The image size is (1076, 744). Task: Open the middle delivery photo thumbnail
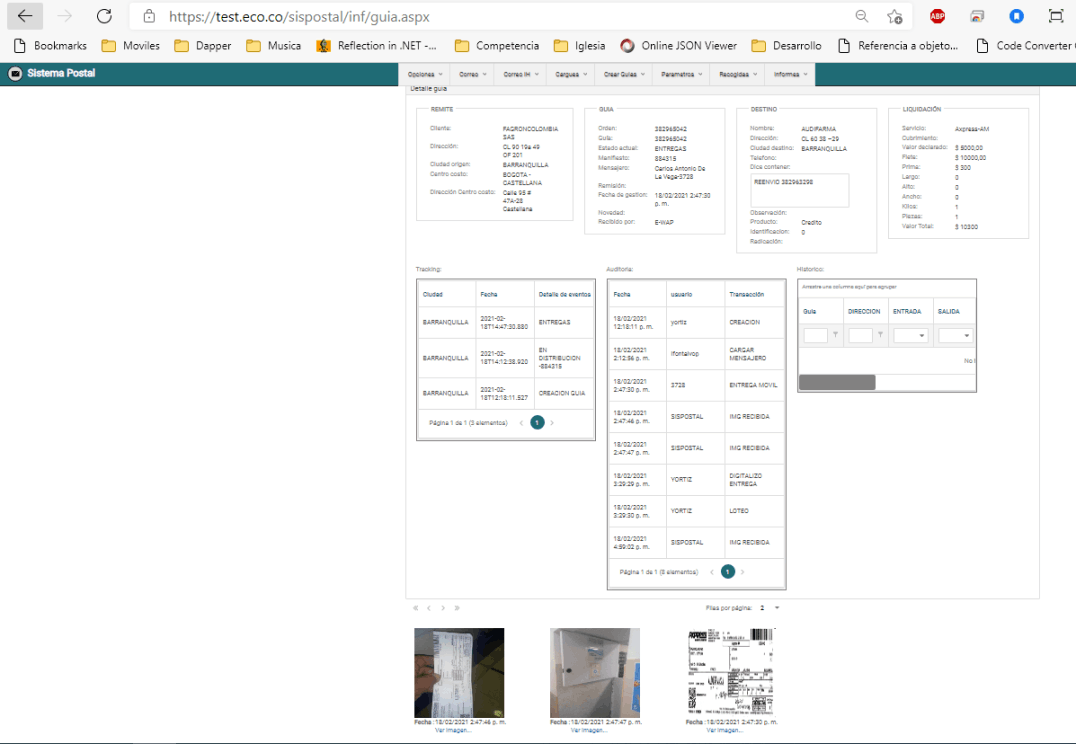[595, 672]
